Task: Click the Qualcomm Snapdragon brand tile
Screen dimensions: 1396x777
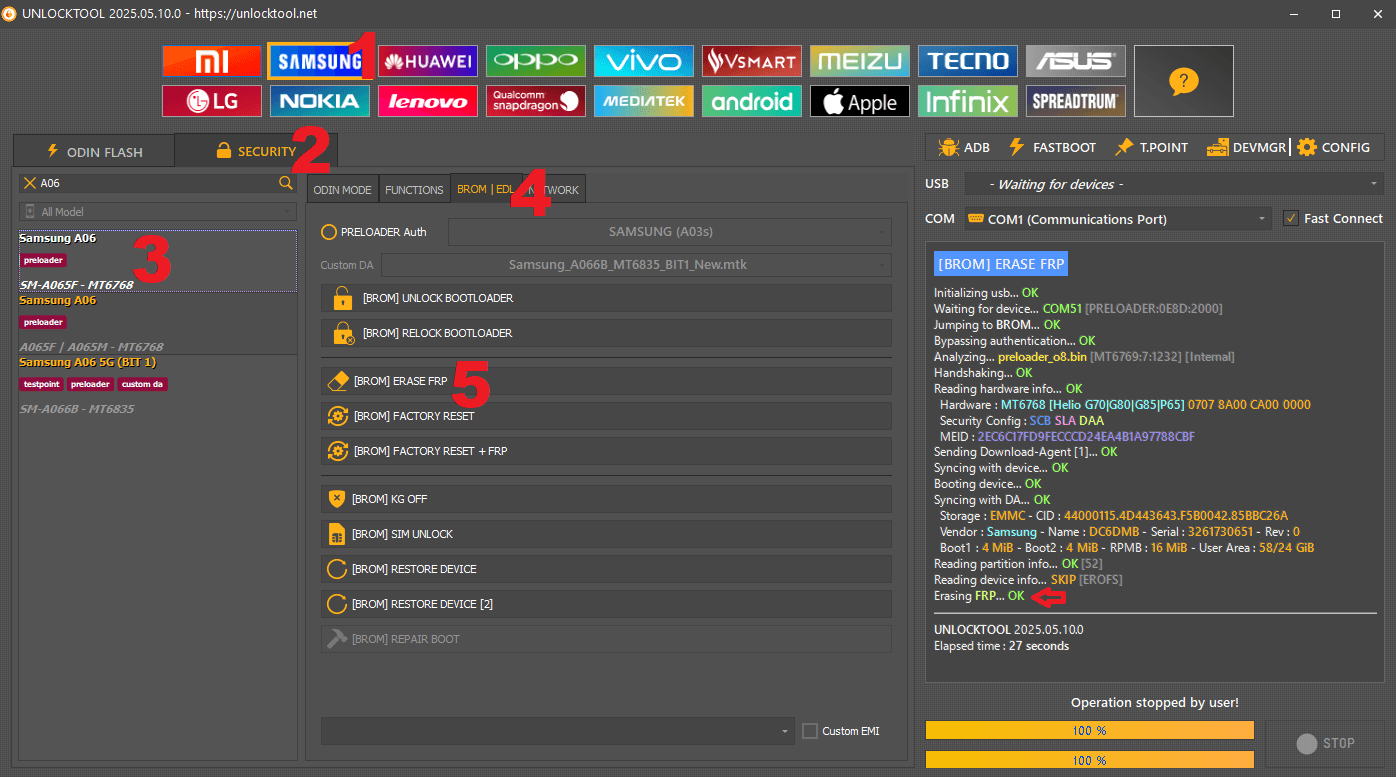Action: click(535, 101)
